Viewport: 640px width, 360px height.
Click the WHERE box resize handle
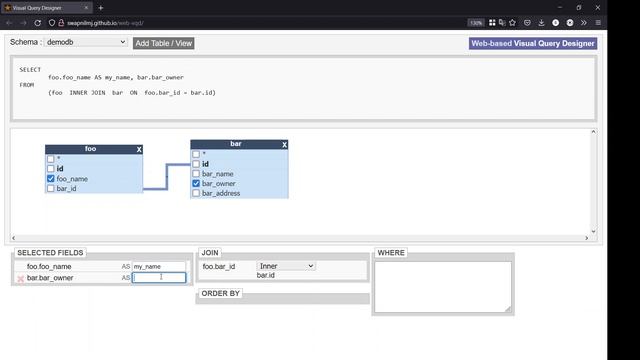pyautogui.click(x=508, y=309)
